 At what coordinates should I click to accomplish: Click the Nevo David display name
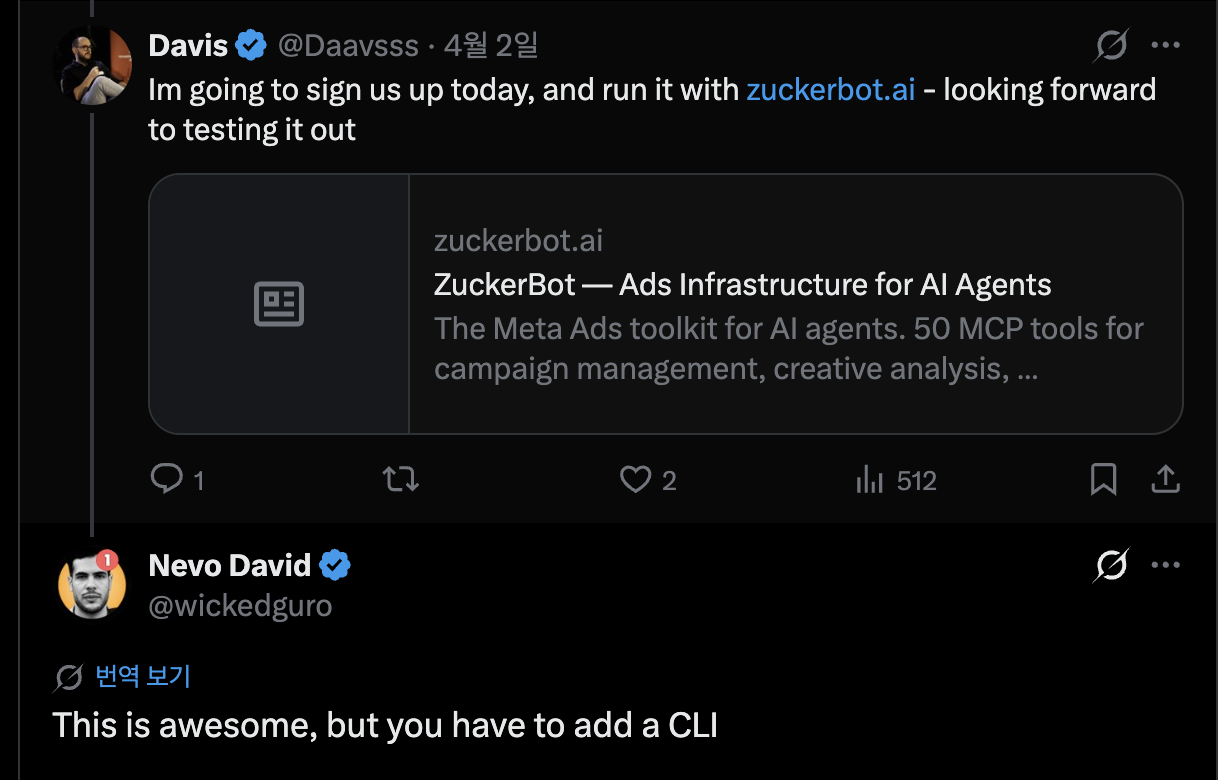point(229,566)
